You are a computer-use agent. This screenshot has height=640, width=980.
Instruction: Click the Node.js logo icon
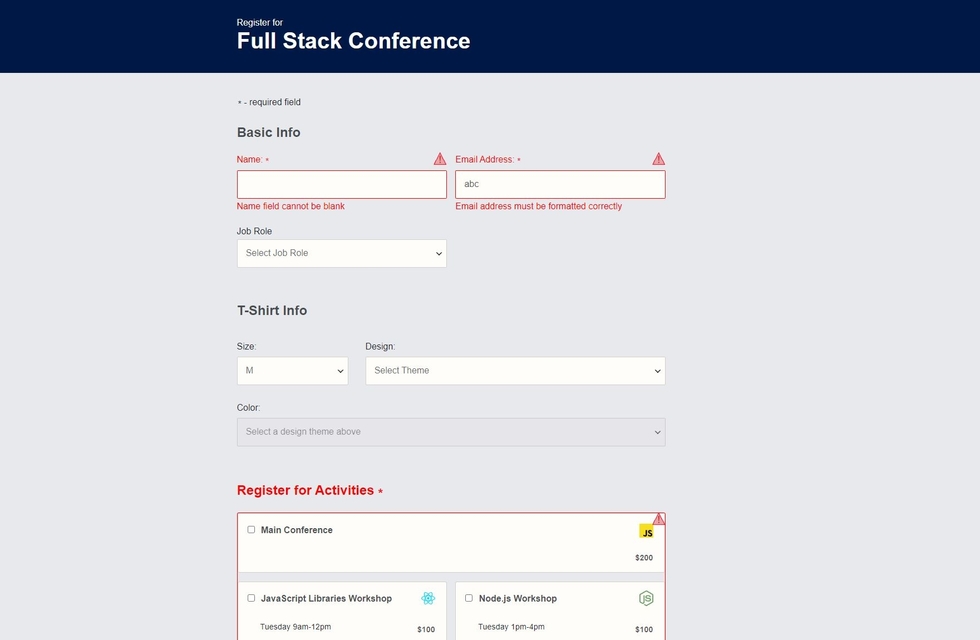646,598
